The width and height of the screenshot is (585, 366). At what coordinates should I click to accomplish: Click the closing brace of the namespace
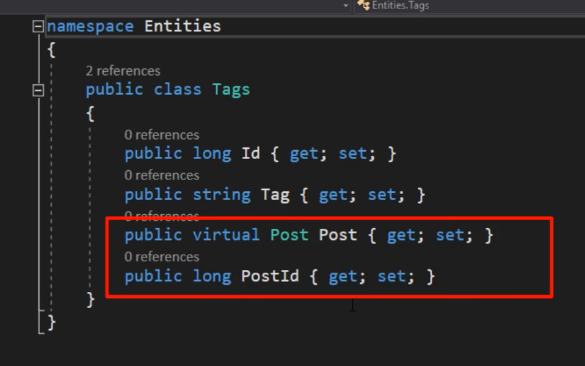(51, 322)
